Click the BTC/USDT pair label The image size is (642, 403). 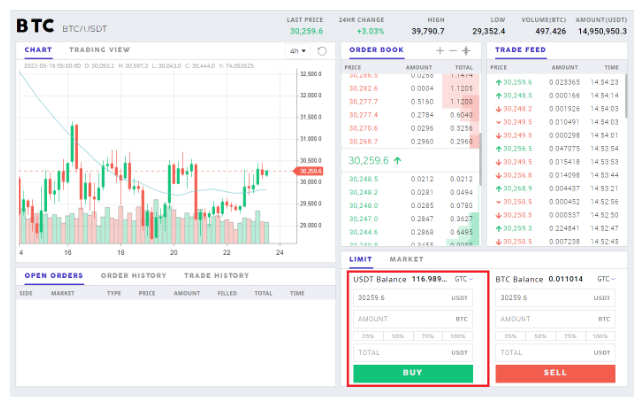[84, 29]
